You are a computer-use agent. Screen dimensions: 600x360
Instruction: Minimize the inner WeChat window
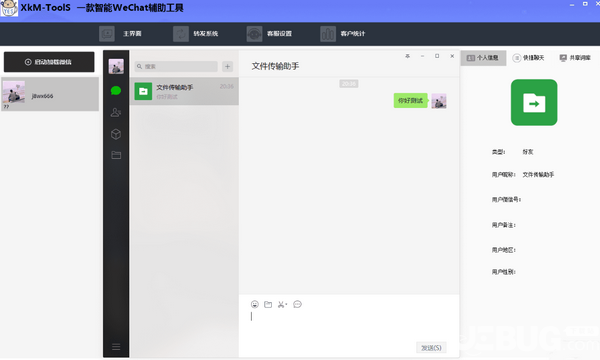(x=422, y=56)
